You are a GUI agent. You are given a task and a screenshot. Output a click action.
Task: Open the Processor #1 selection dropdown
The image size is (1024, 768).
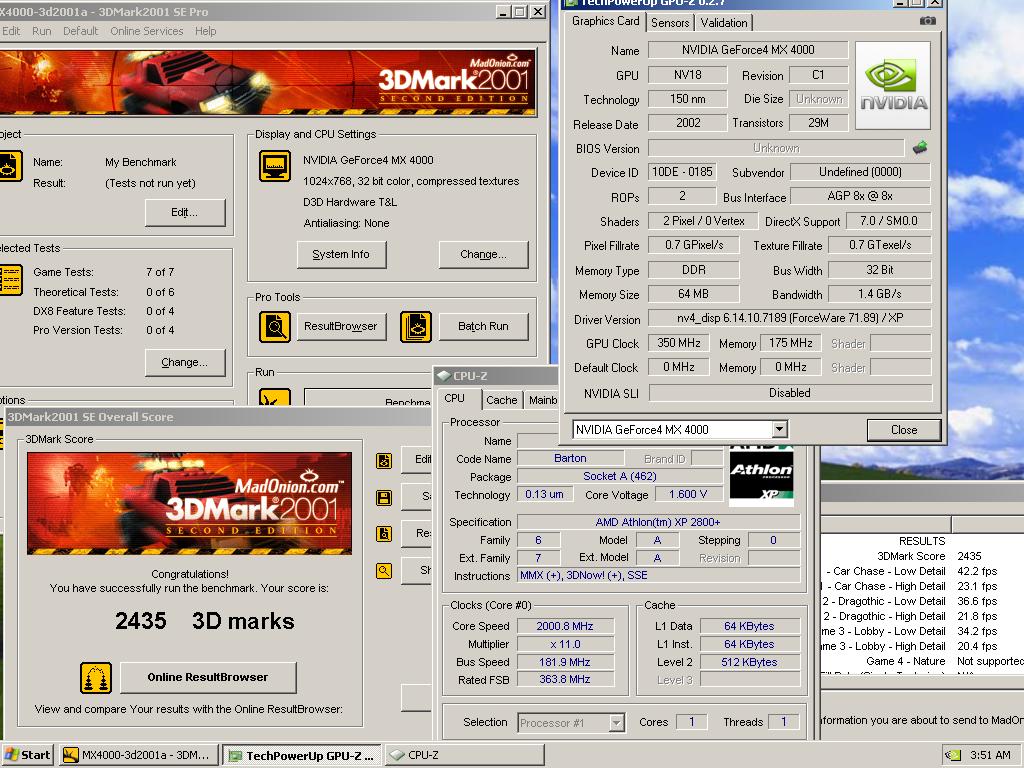[616, 722]
